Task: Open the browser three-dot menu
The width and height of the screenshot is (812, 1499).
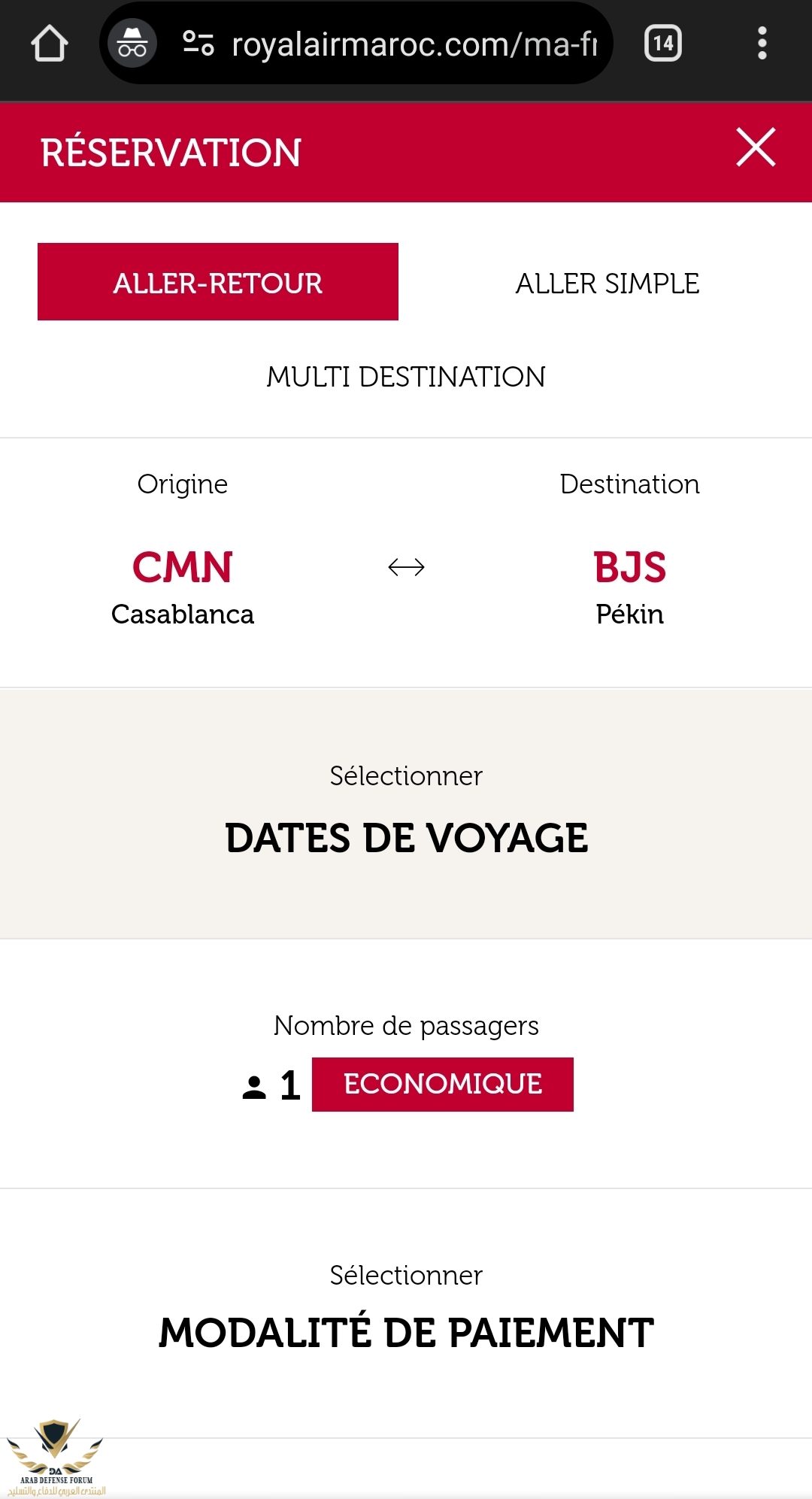Action: [762, 44]
